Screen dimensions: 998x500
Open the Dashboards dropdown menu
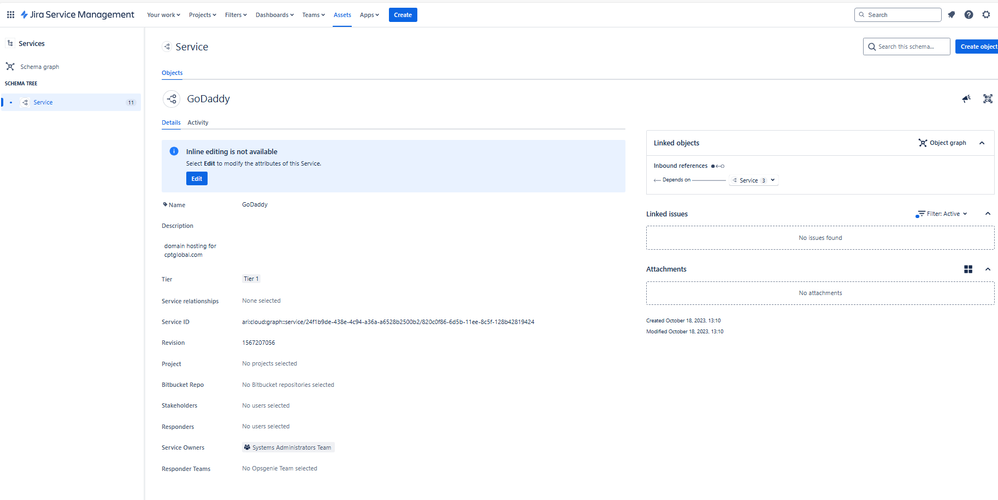(x=275, y=15)
